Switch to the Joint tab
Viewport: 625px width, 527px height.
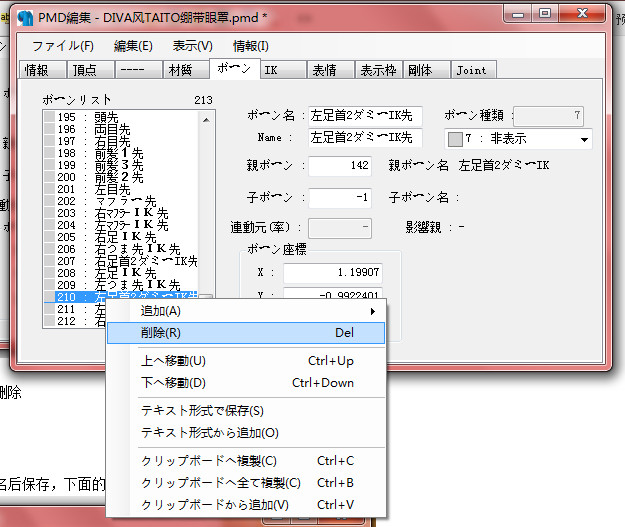click(473, 70)
